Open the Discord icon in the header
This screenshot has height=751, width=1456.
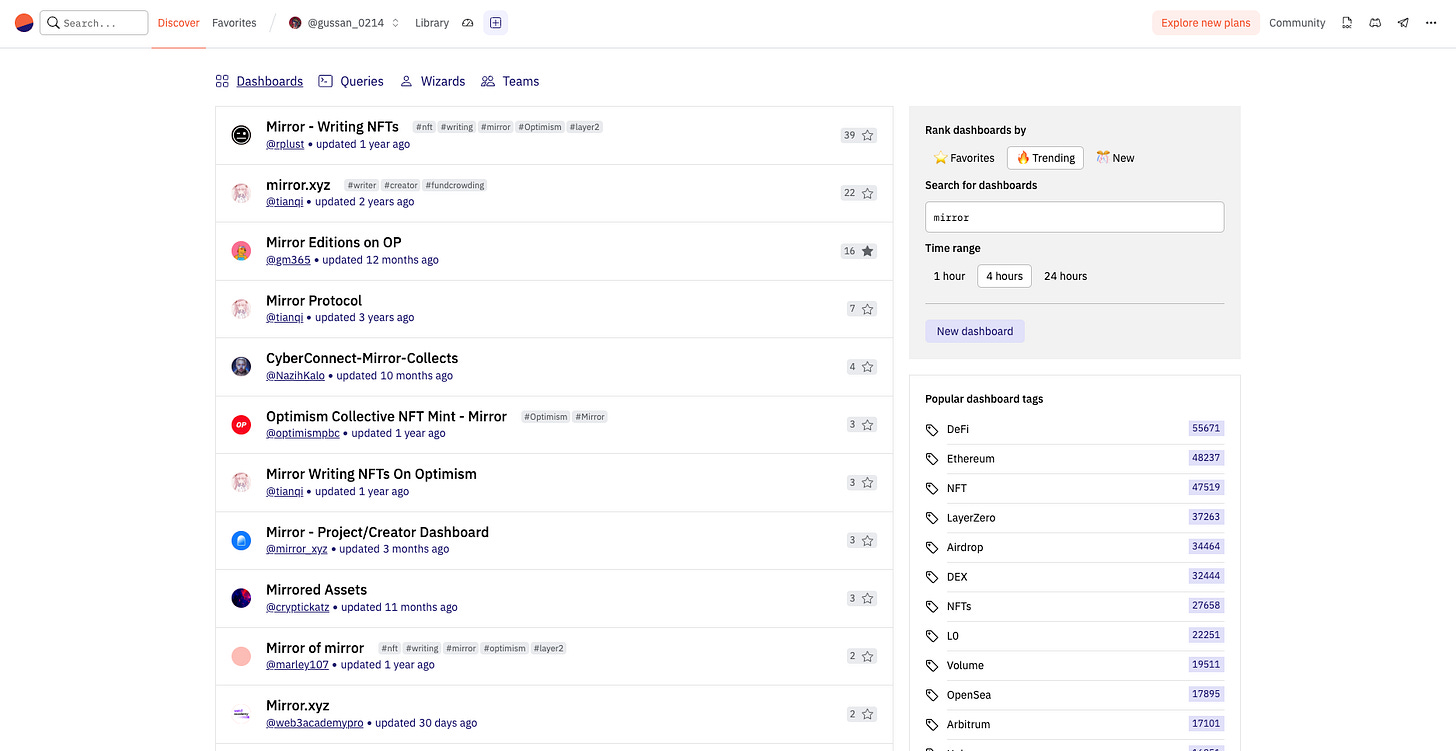pyautogui.click(x=1375, y=23)
